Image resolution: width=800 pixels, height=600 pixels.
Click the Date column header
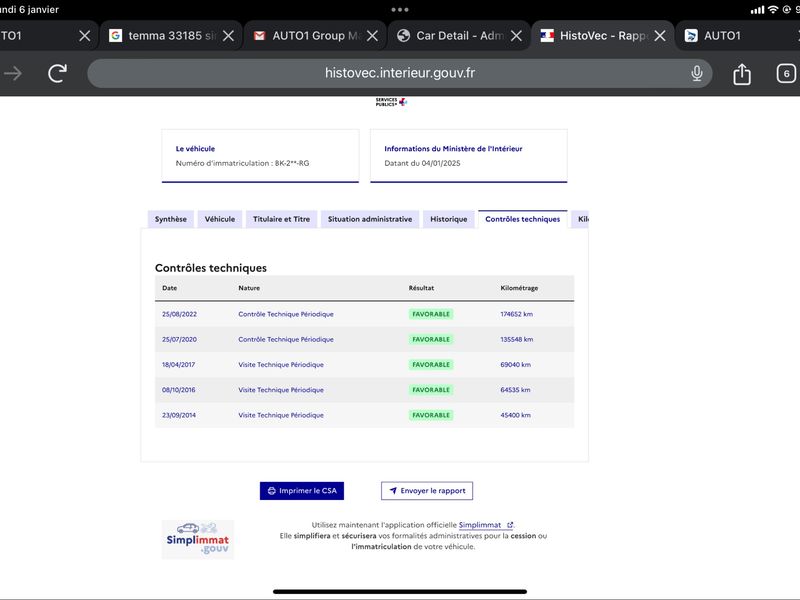(169, 288)
